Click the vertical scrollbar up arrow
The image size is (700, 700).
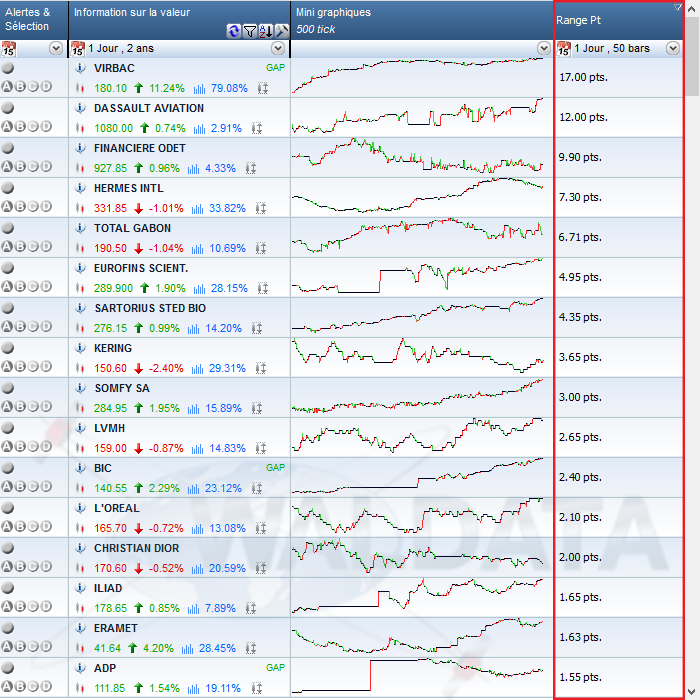coord(692,8)
